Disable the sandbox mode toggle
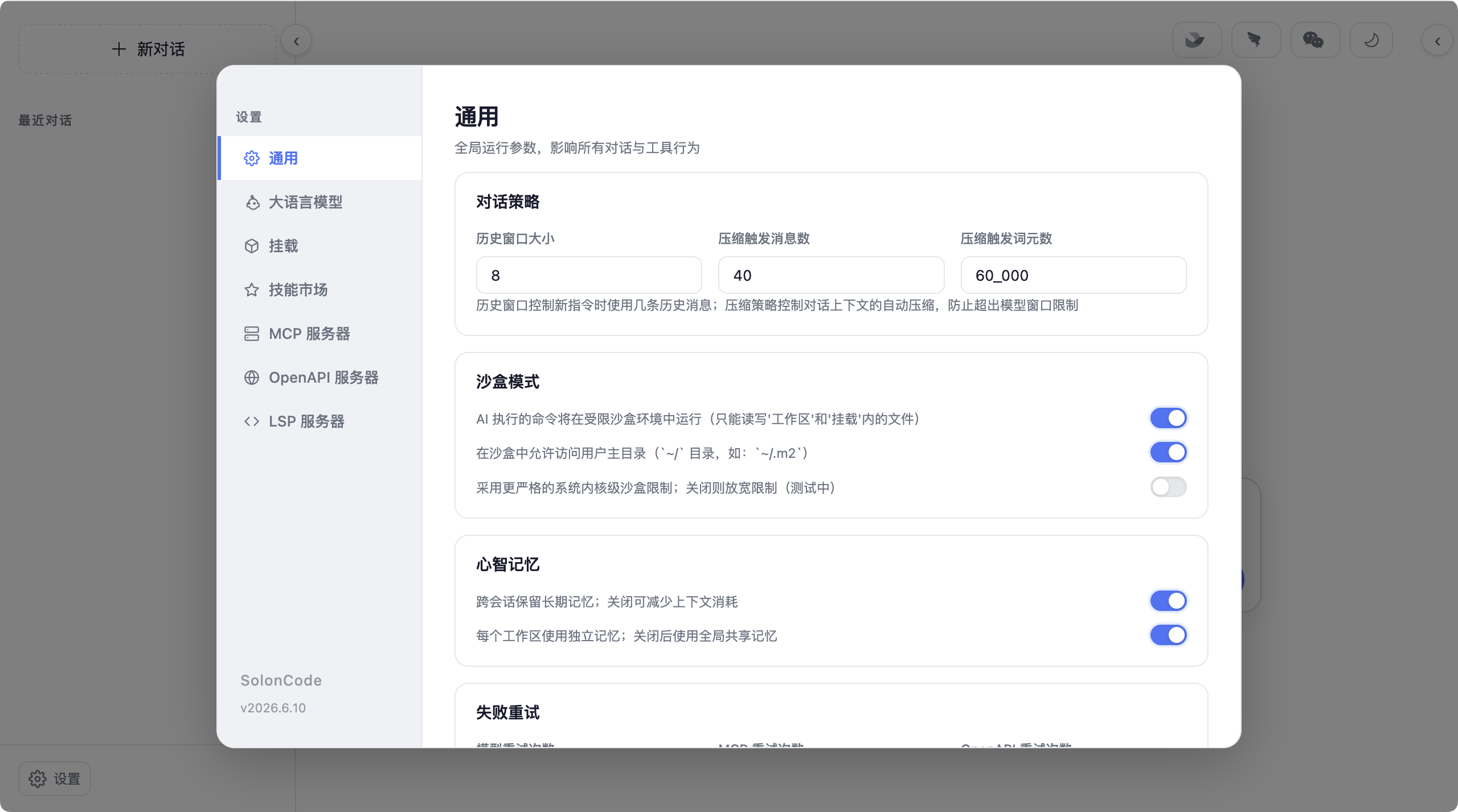This screenshot has width=1458, height=812. [1168, 418]
